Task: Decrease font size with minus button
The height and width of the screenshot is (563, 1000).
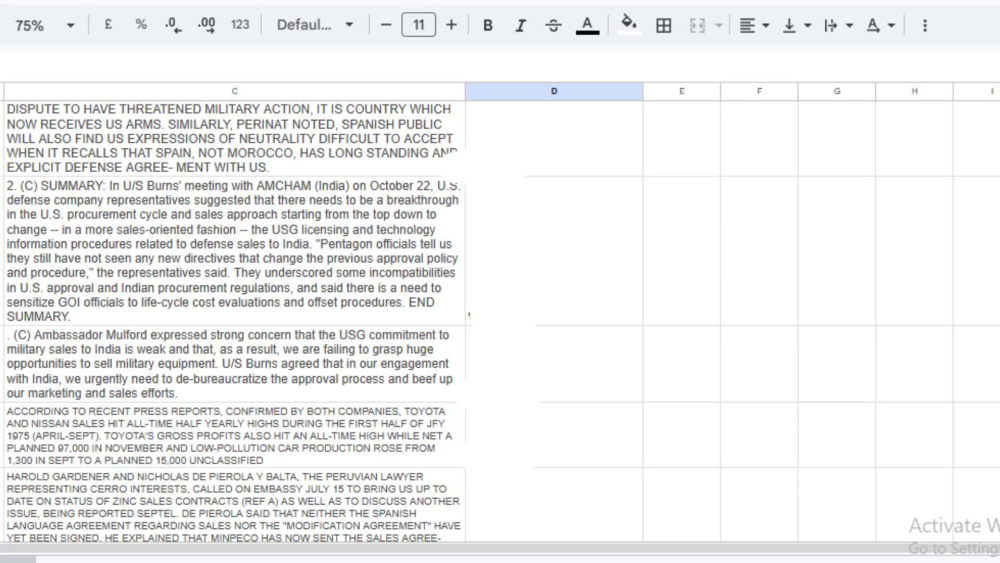Action: pos(386,25)
